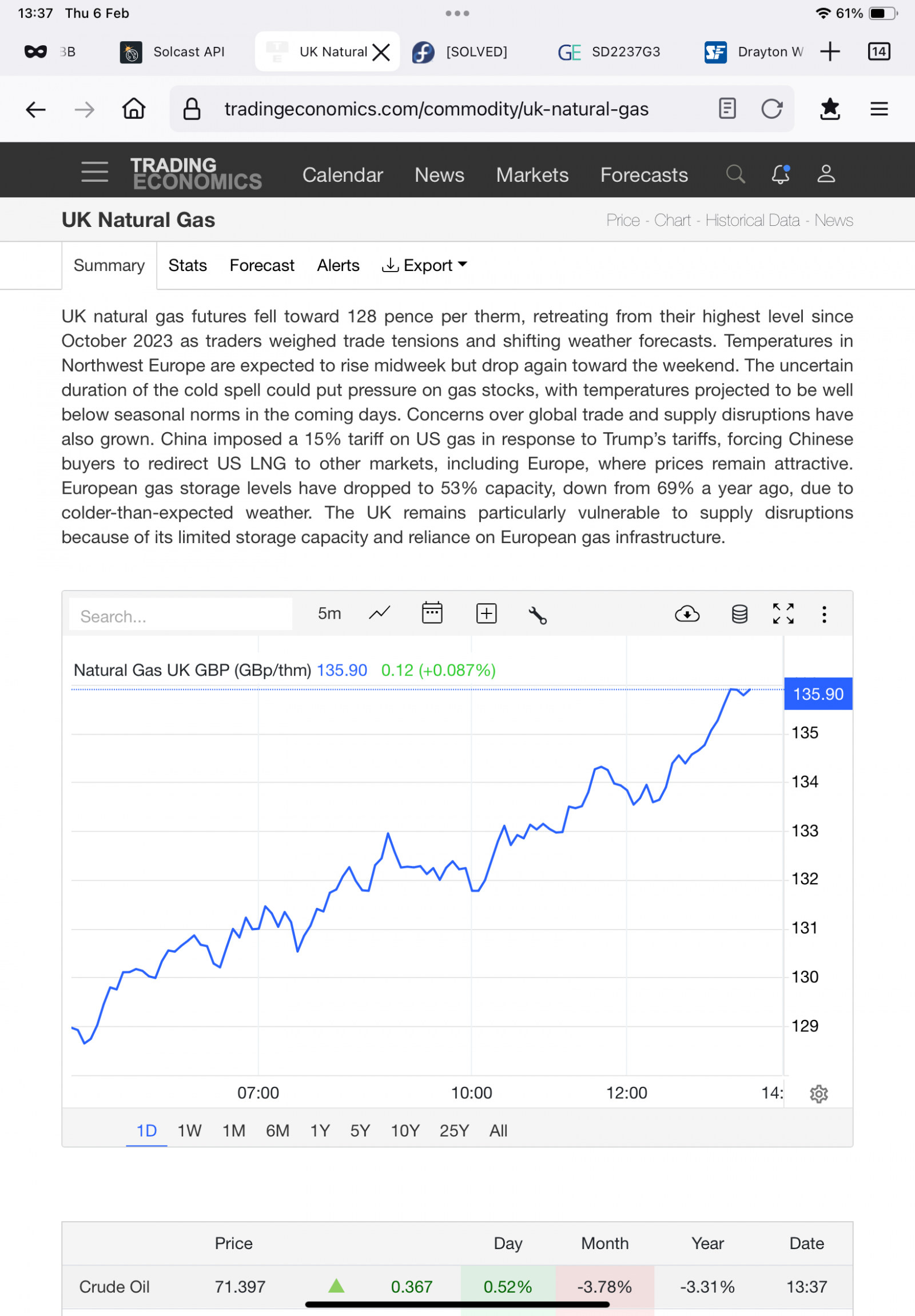The height and width of the screenshot is (1316, 915).
Task: Open the Markets navigation link
Action: (x=532, y=175)
